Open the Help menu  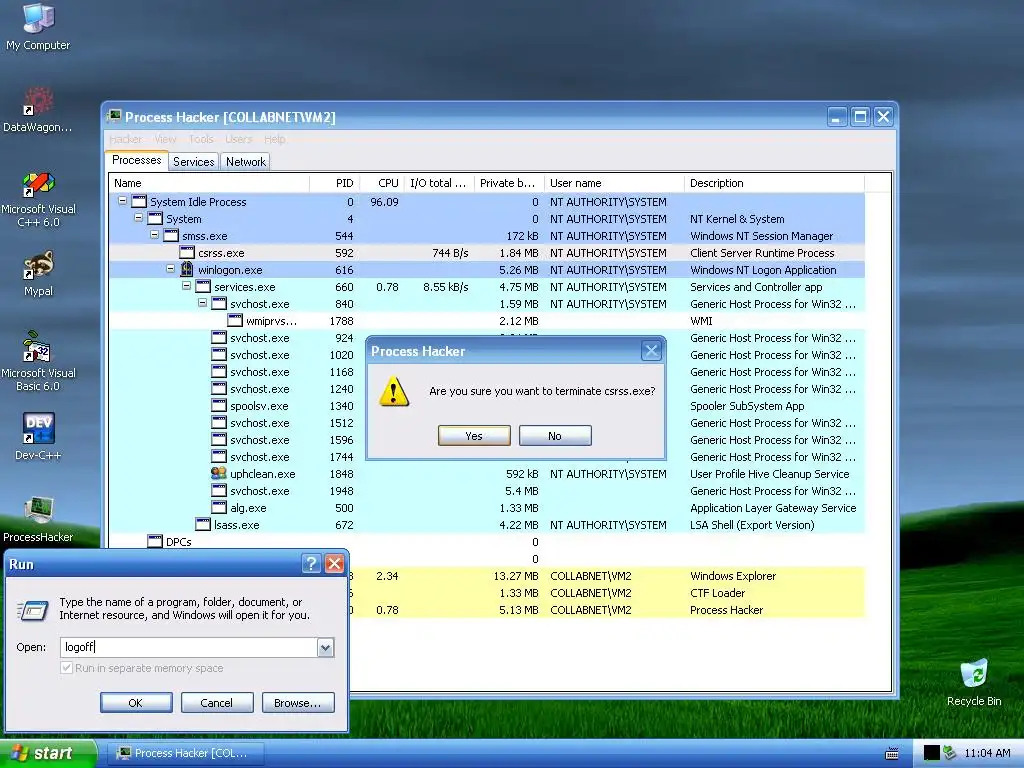(x=275, y=139)
